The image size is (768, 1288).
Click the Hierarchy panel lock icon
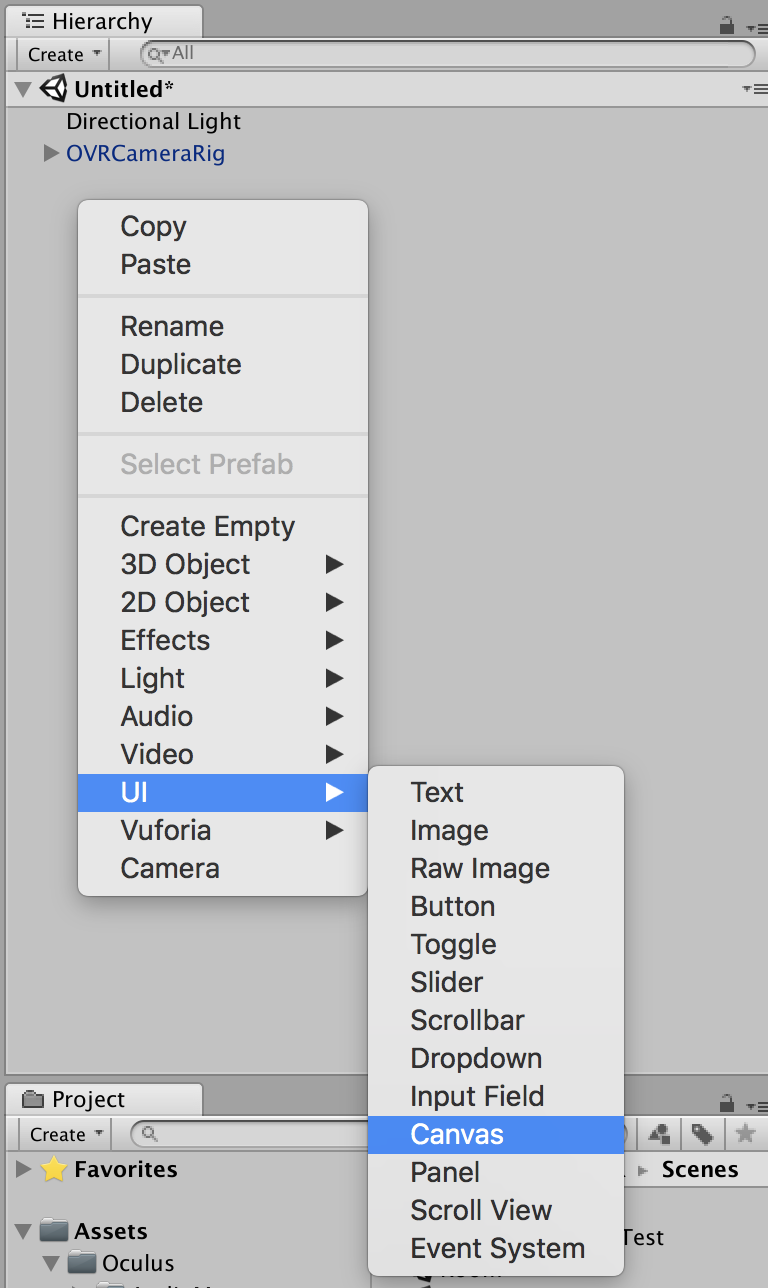727,25
